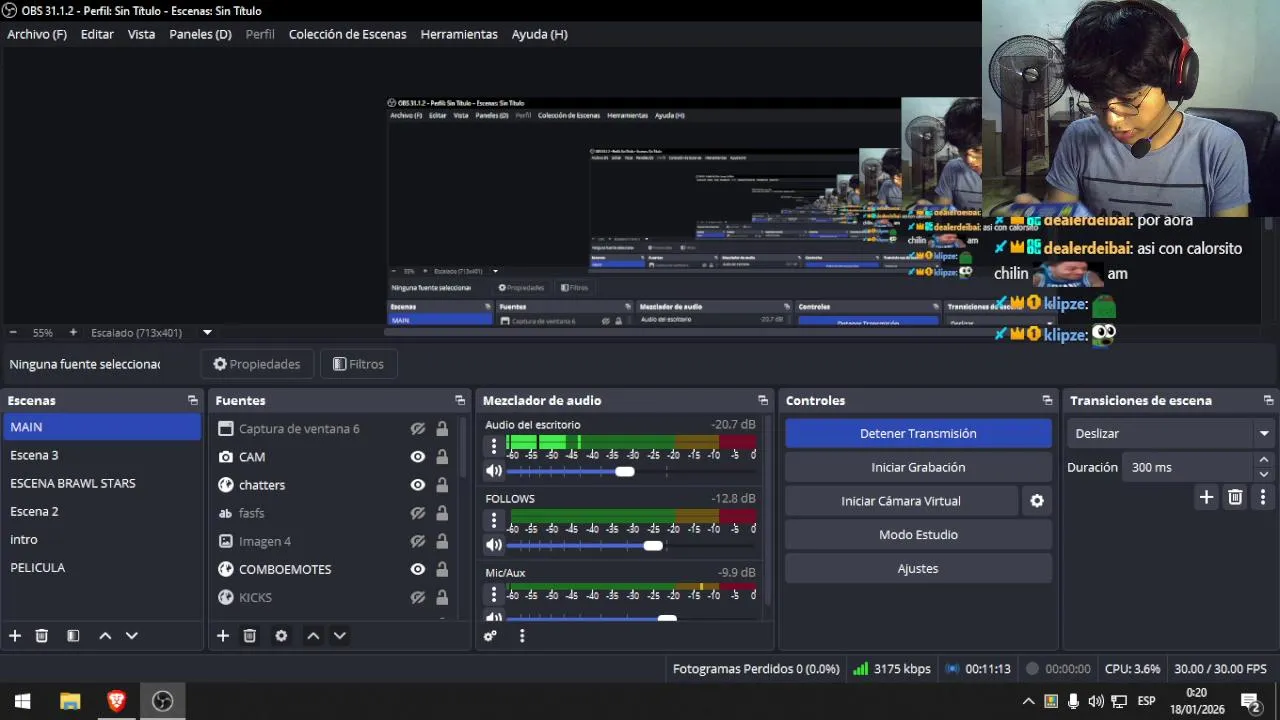Add a new scene with plus icon
1280x720 pixels.
pyautogui.click(x=15, y=636)
